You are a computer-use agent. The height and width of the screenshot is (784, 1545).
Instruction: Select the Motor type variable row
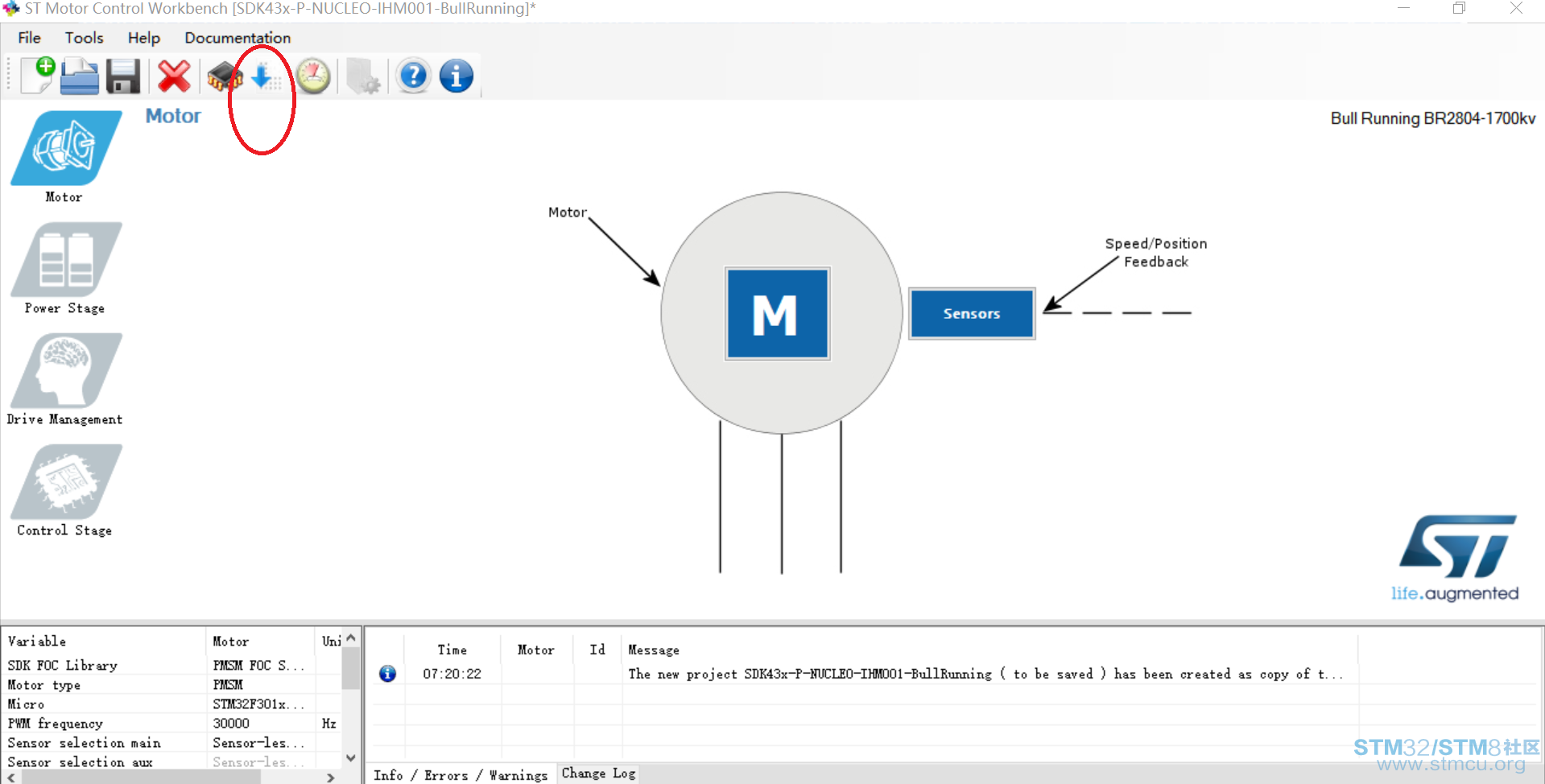point(172,685)
